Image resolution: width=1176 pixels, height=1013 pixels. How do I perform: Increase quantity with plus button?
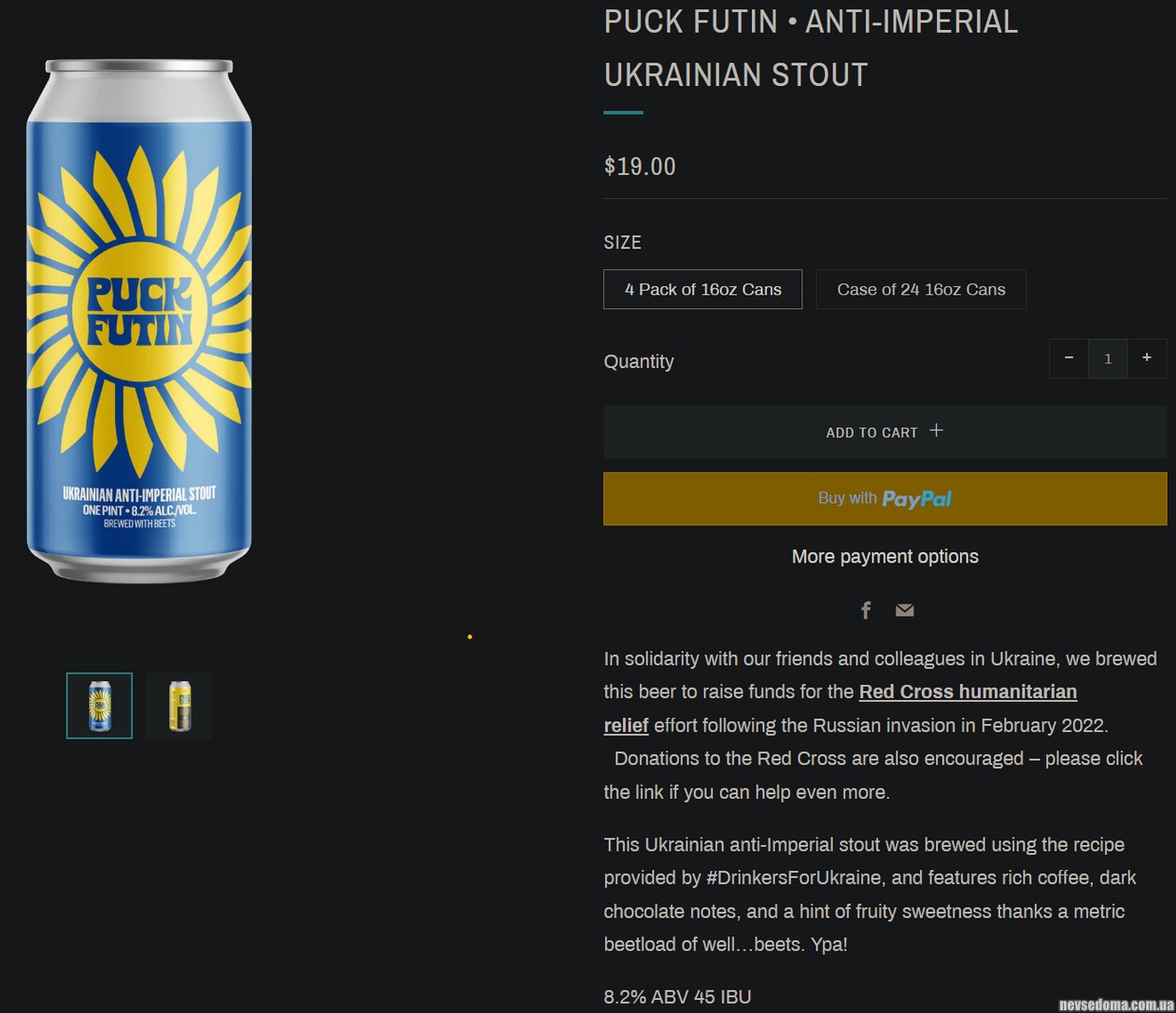pos(1146,358)
